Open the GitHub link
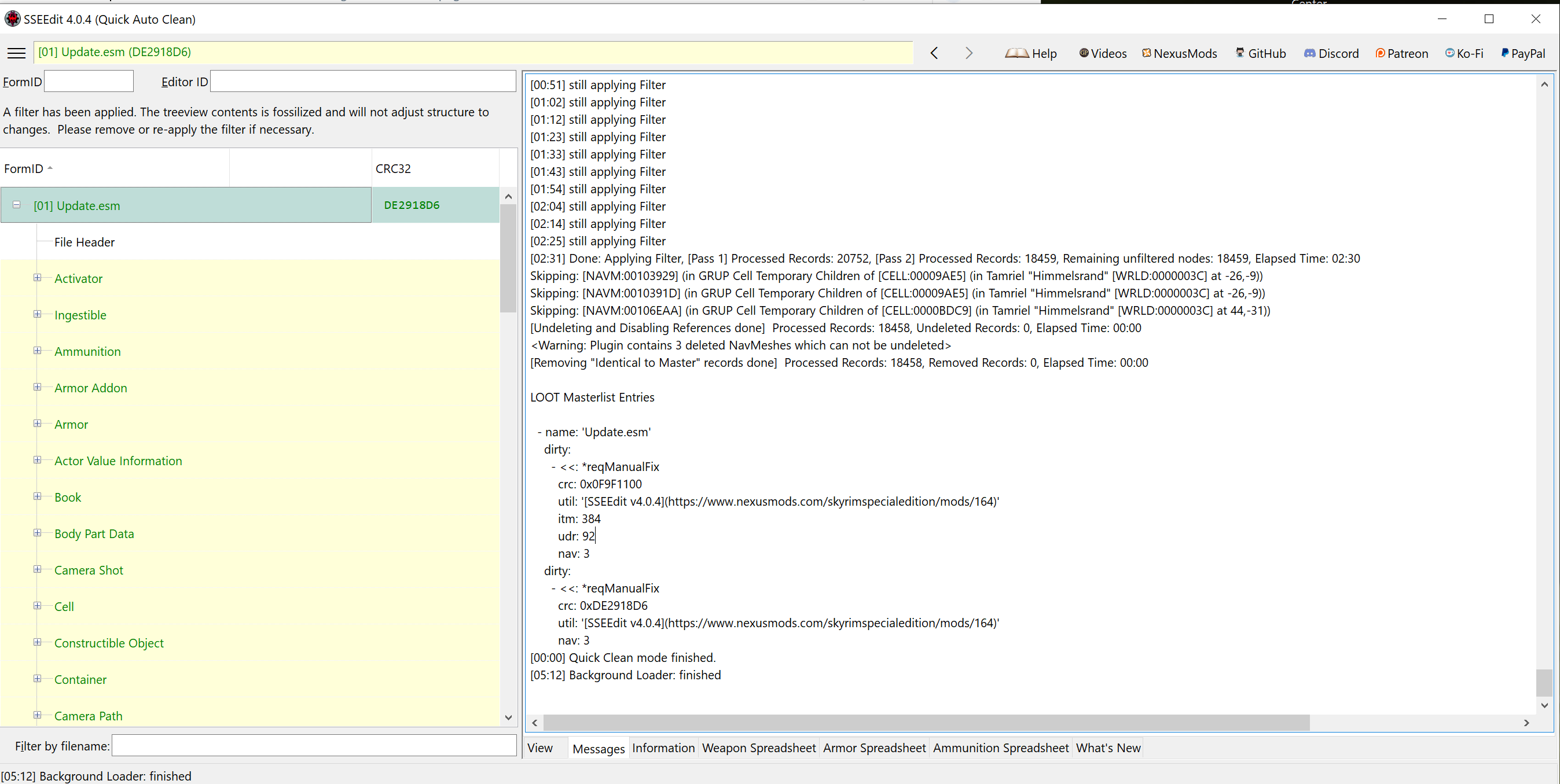 pyautogui.click(x=1261, y=53)
